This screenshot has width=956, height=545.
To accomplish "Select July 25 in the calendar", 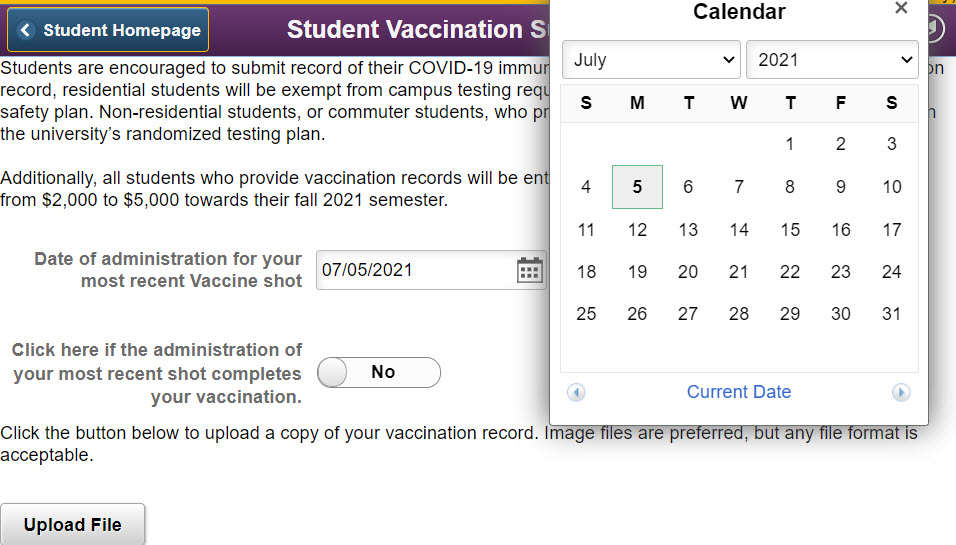I will (586, 314).
